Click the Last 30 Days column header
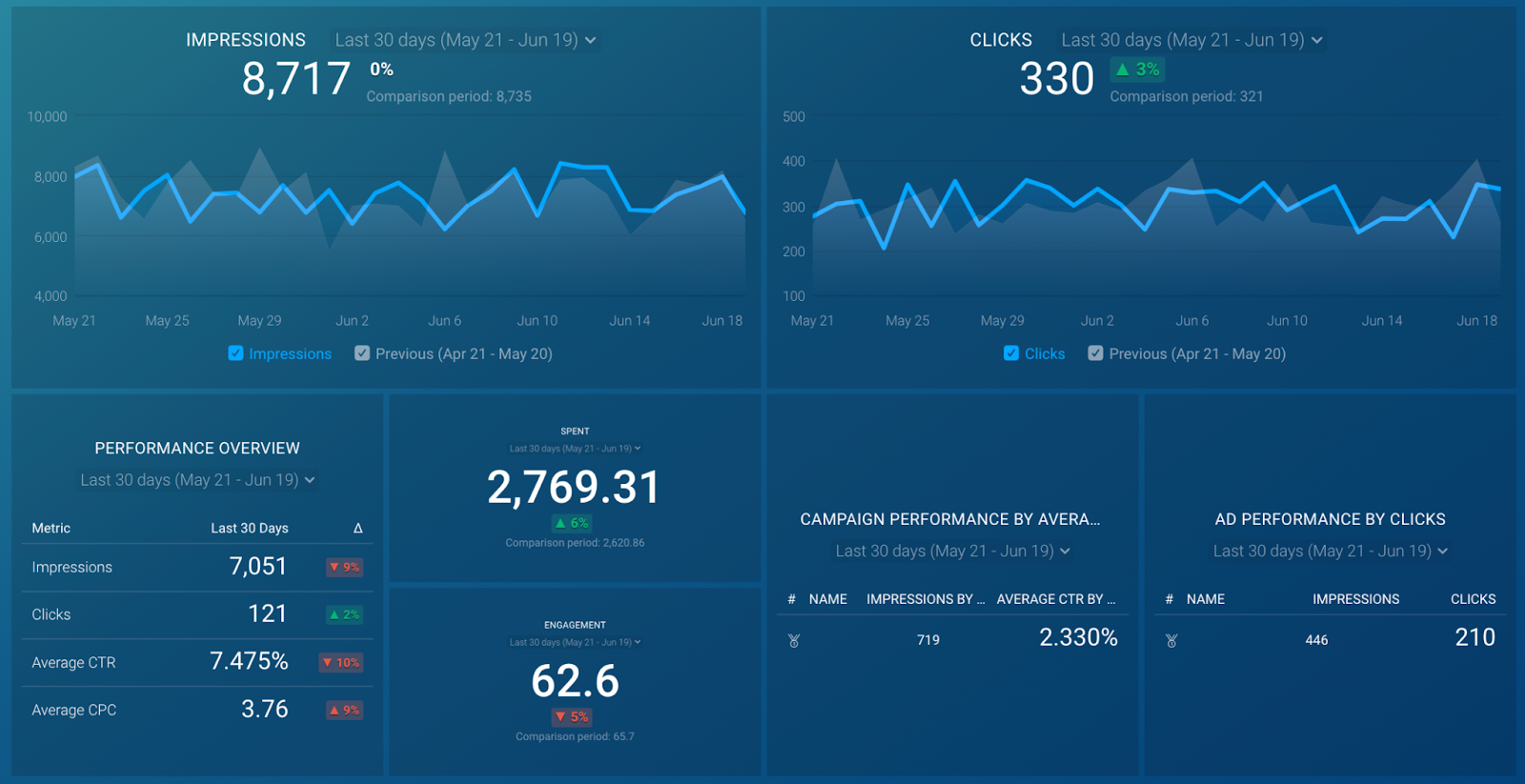 pos(250,528)
